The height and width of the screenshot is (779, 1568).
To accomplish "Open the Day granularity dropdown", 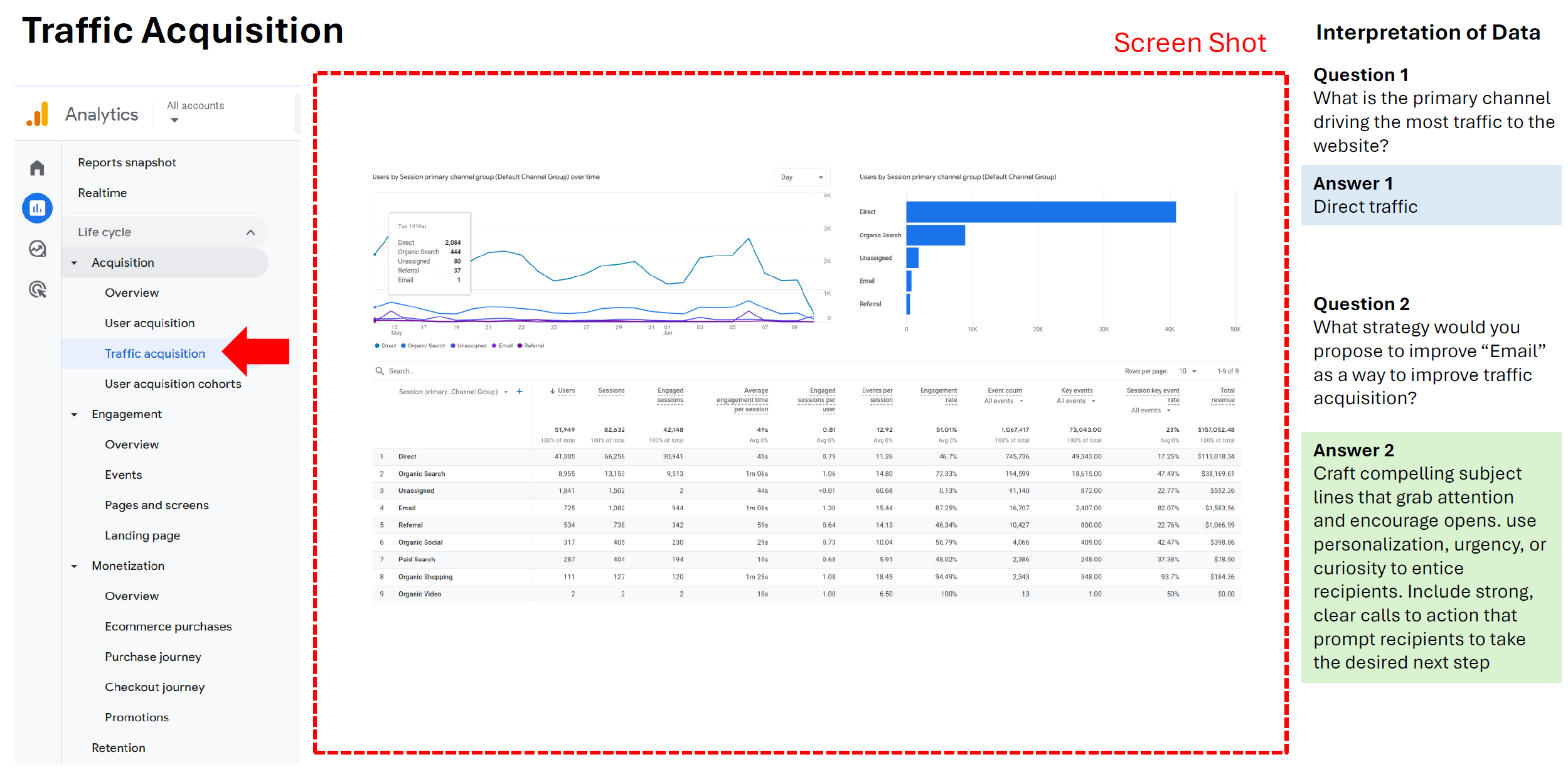I will click(x=801, y=178).
